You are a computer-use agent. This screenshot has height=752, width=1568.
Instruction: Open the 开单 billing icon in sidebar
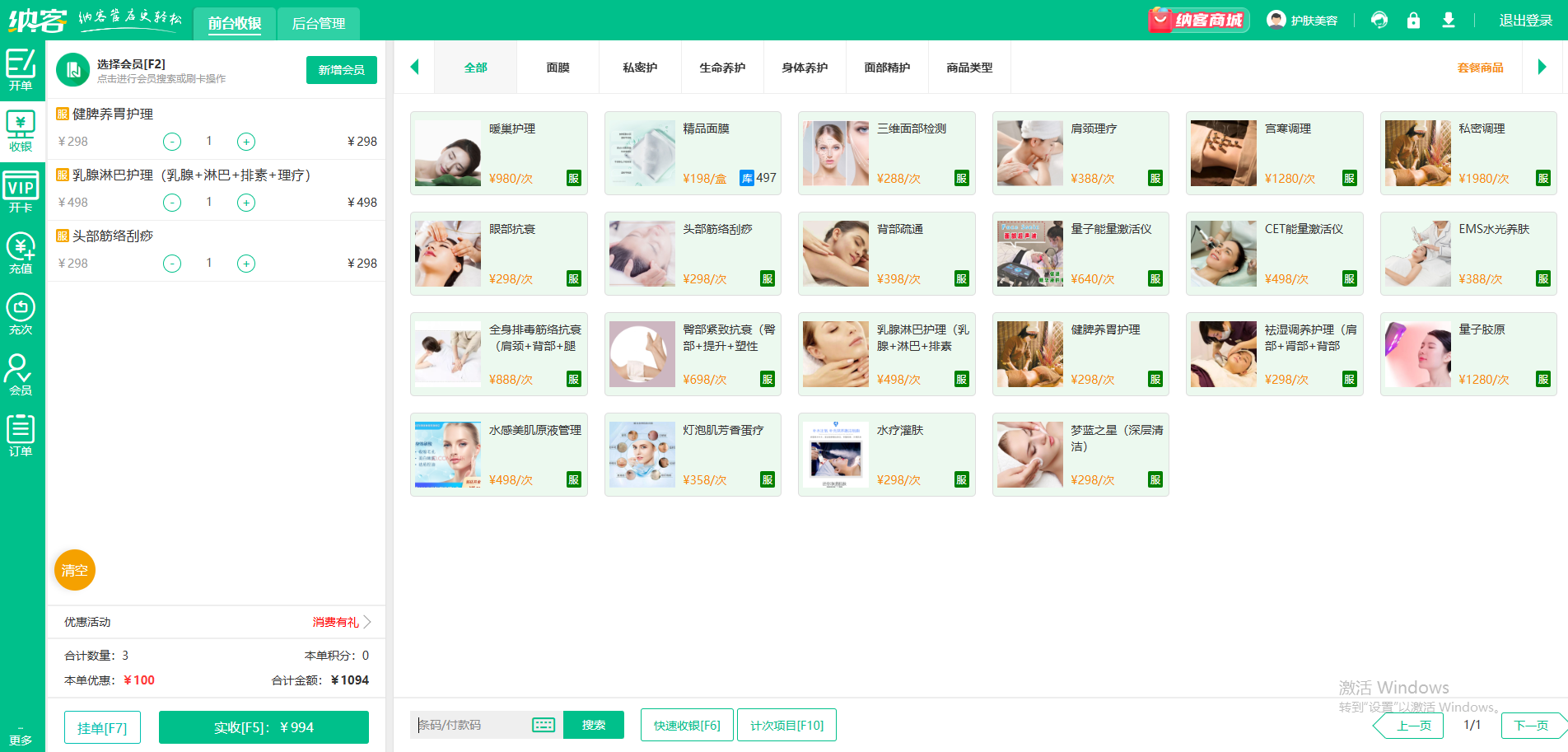21,70
